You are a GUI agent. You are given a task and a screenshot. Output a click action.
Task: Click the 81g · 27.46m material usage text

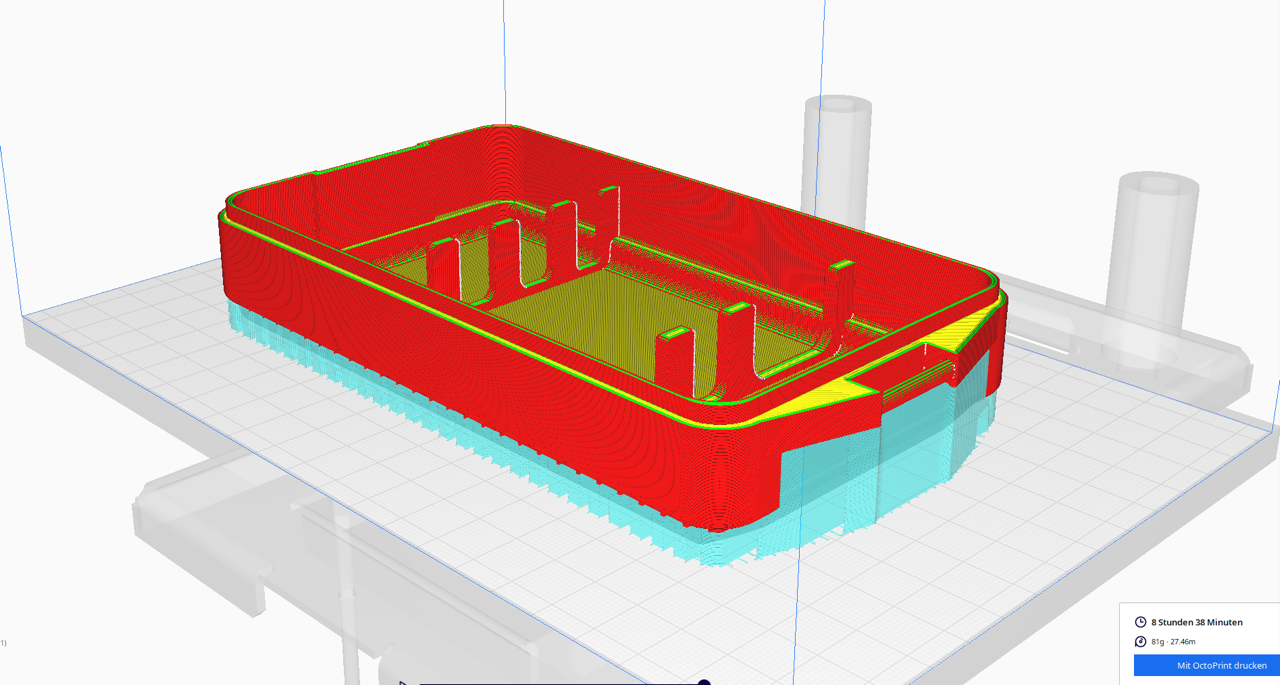1173,642
